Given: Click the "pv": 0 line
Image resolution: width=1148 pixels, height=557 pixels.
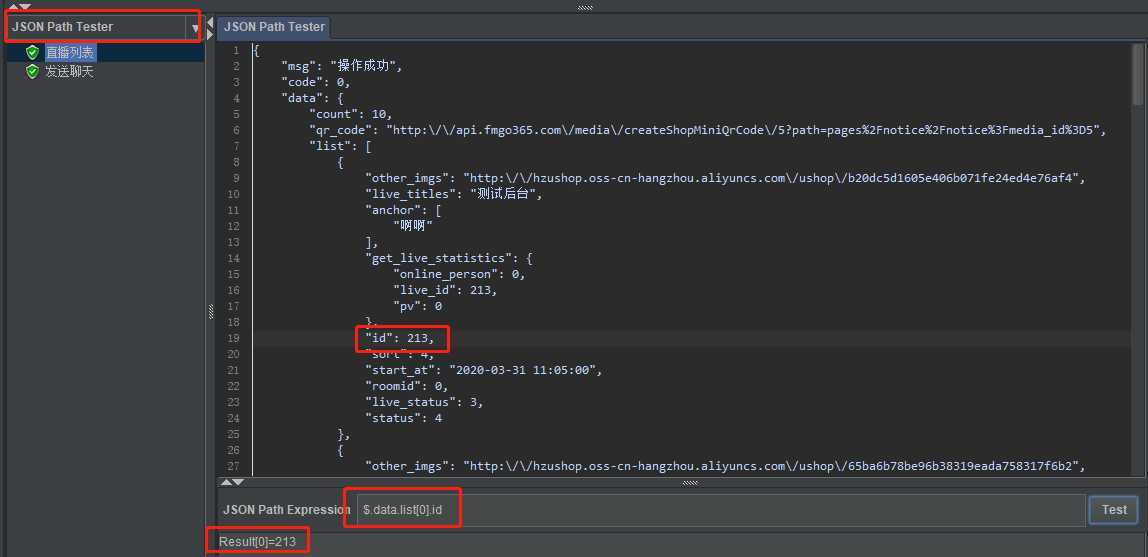Looking at the screenshot, I should click(417, 306).
